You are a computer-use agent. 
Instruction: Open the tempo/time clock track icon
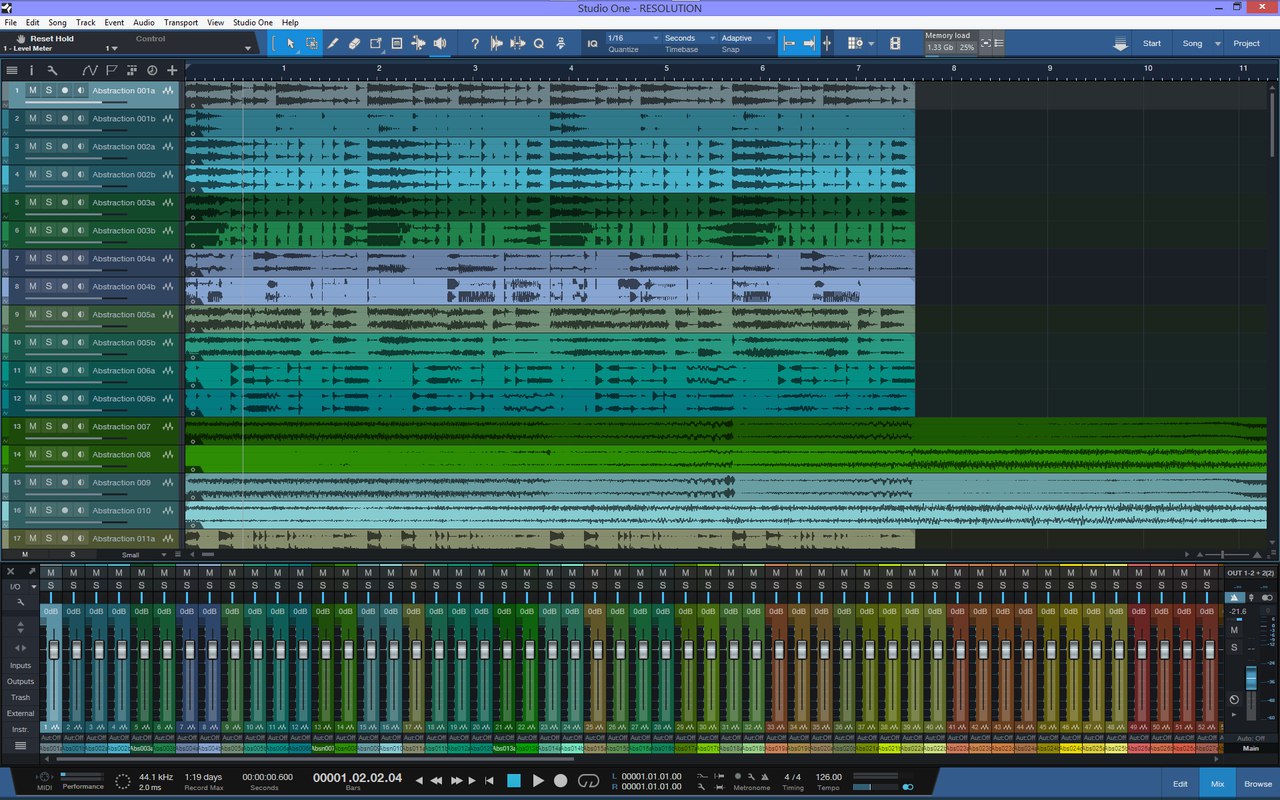[152, 71]
